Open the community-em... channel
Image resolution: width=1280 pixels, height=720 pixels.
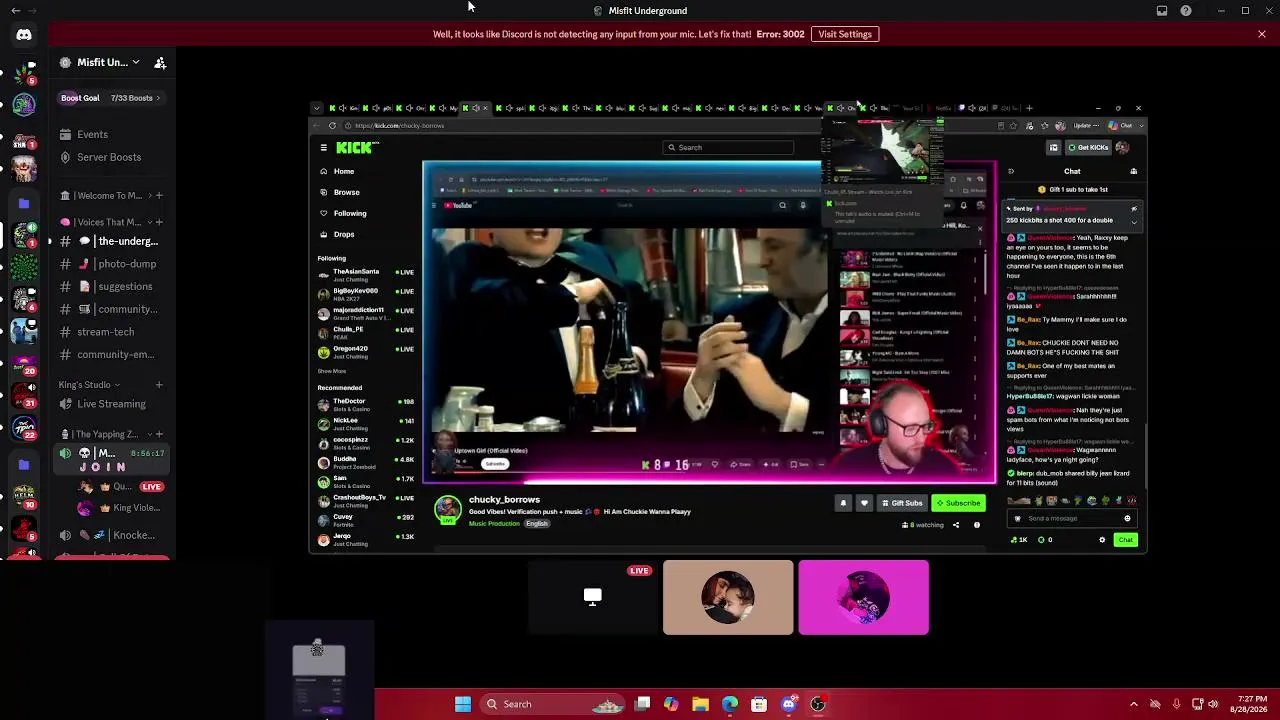pyautogui.click(x=112, y=355)
